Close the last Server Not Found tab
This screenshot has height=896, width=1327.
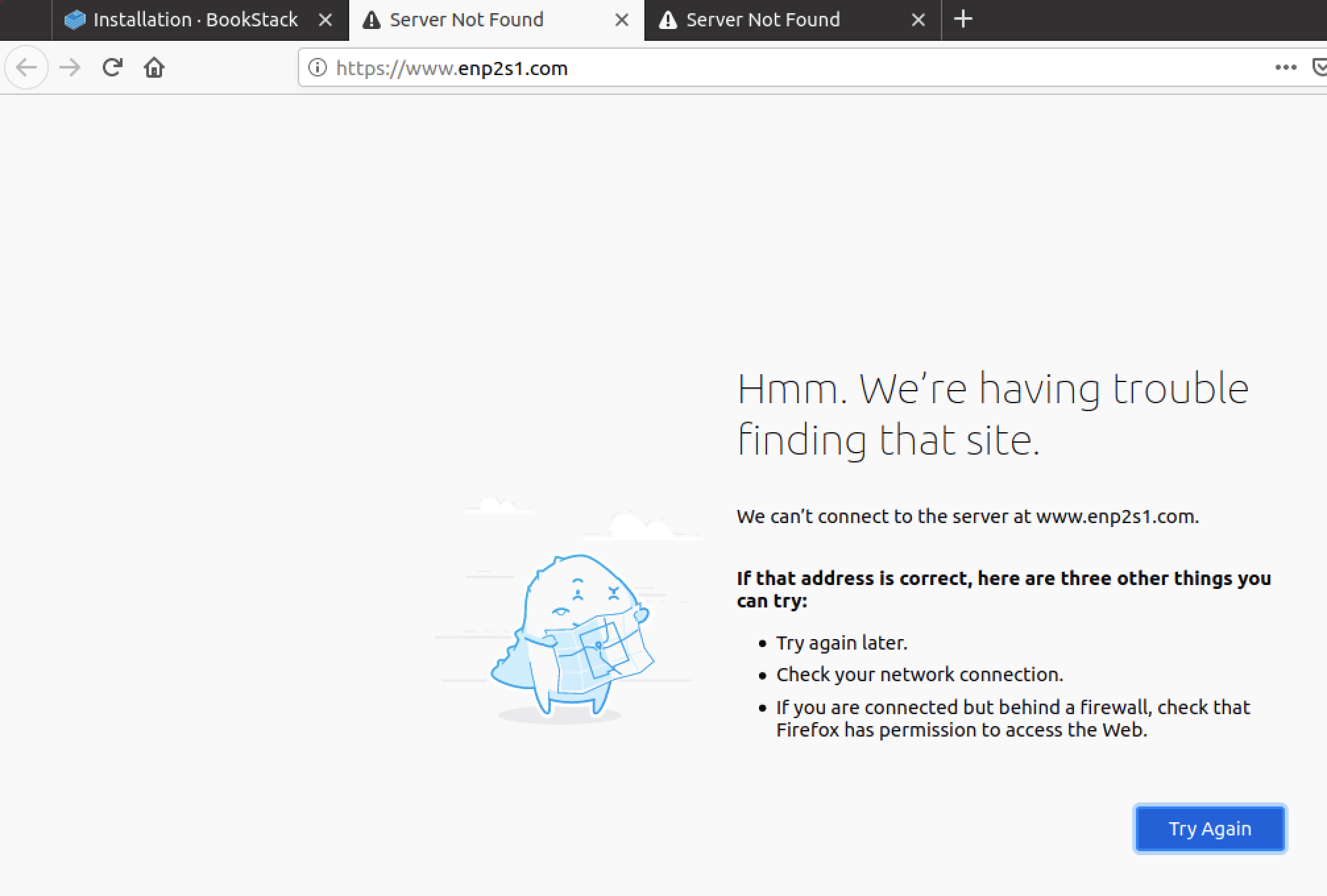[x=917, y=19]
